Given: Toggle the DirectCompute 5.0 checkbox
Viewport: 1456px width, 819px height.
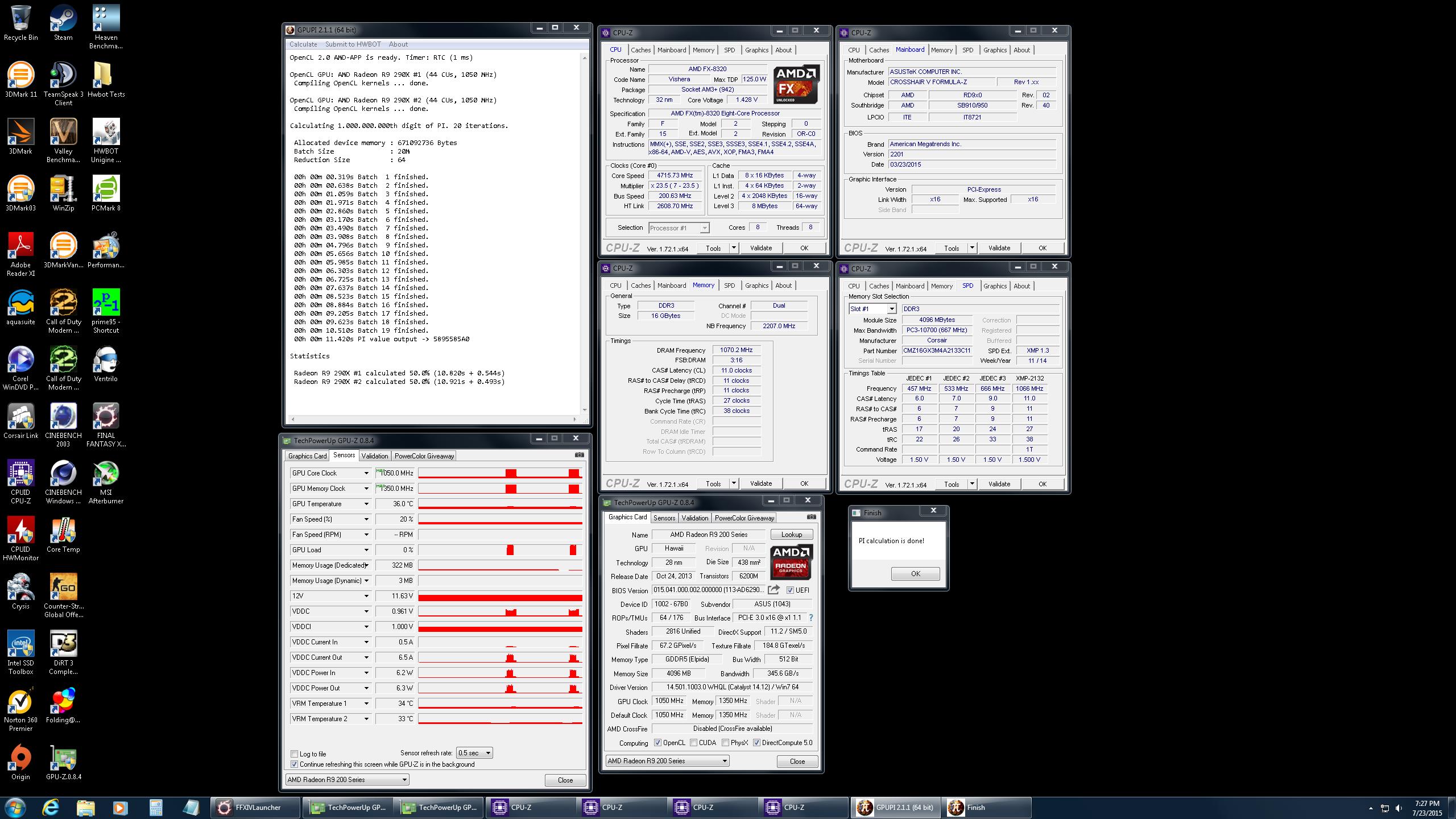Looking at the screenshot, I should coord(756,743).
